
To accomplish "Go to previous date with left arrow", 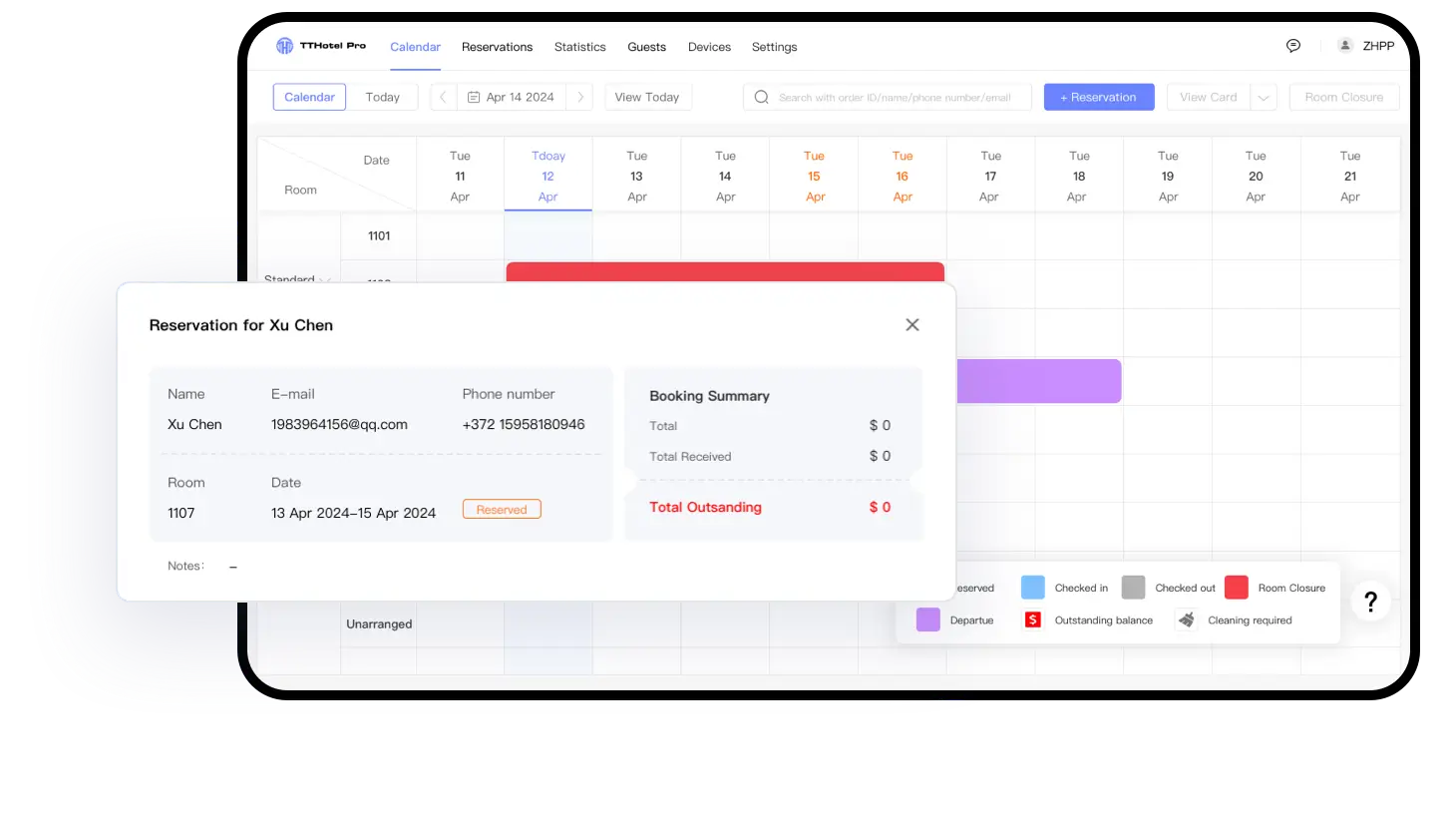I will click(x=444, y=97).
